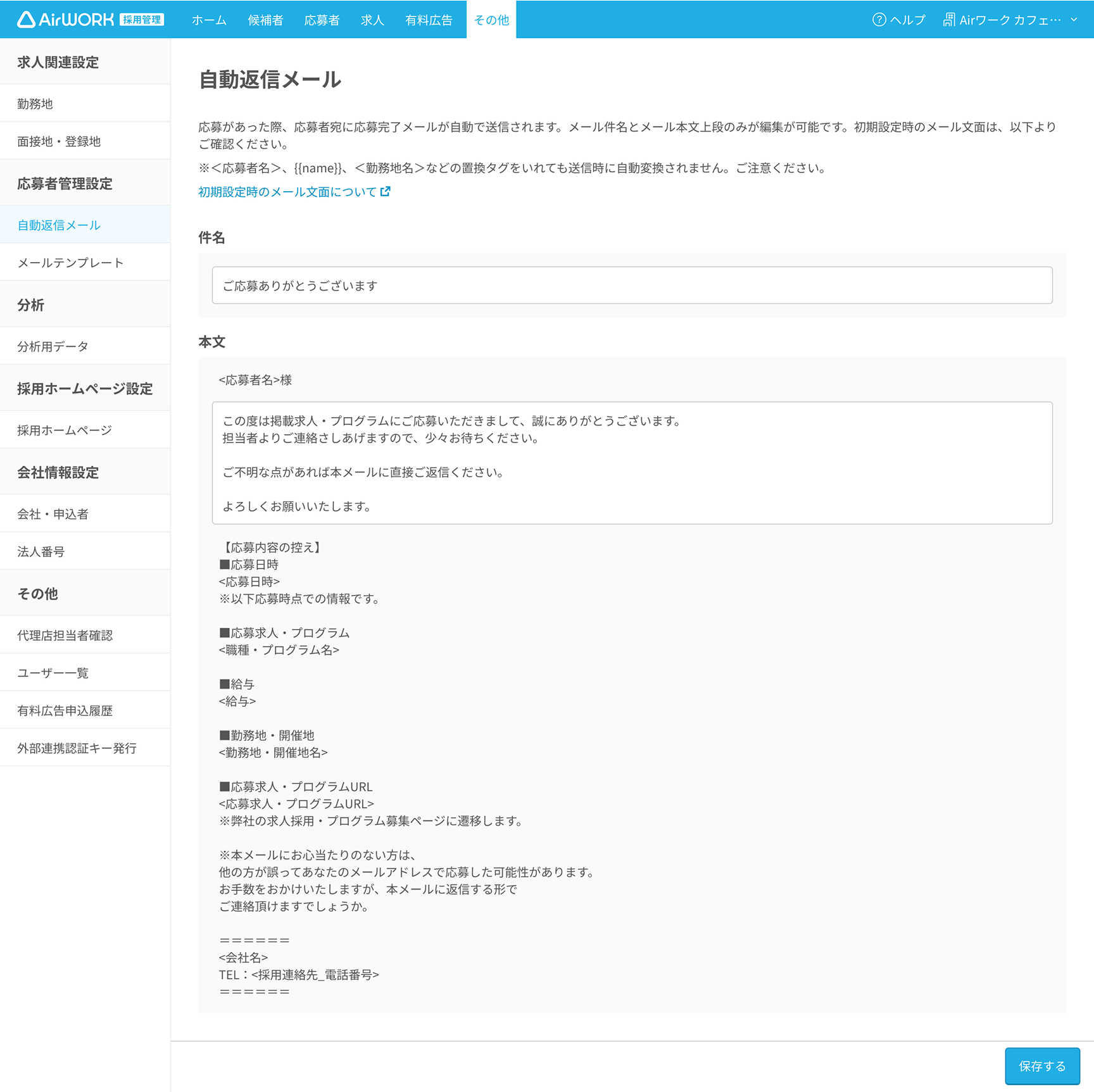1094x1092 pixels.
Task: Click the external link icon beside 初期設定時のメール文面について
Action: click(386, 191)
